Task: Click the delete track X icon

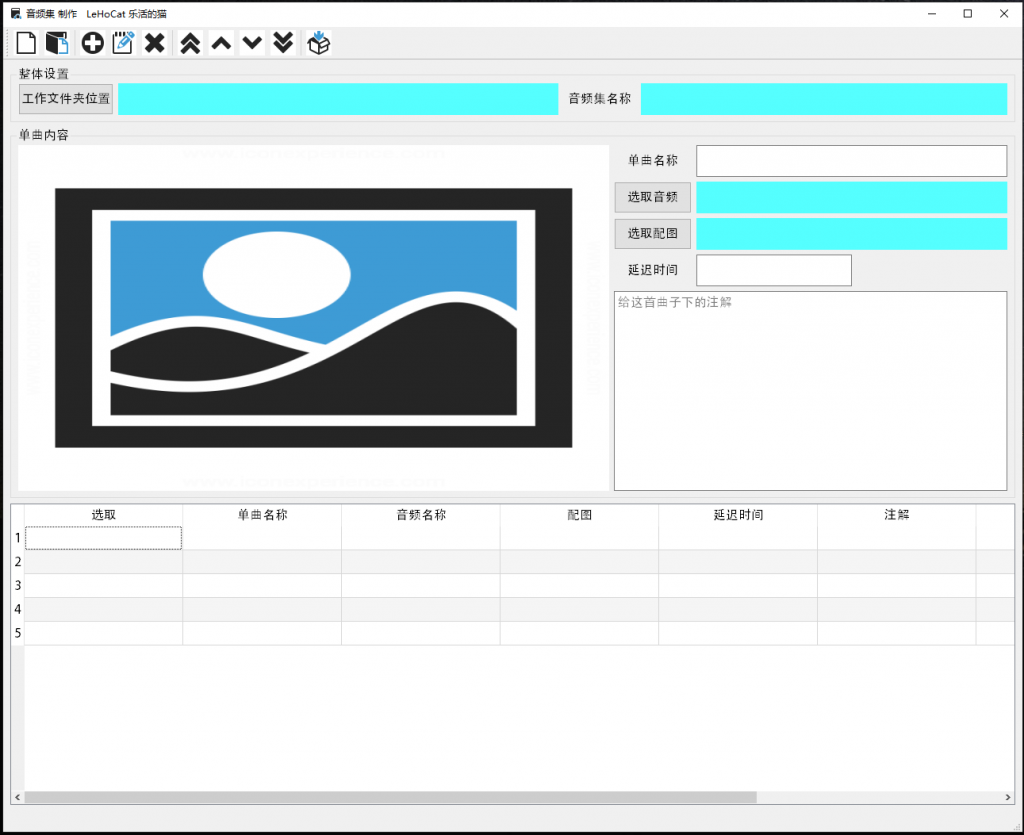Action: (155, 43)
